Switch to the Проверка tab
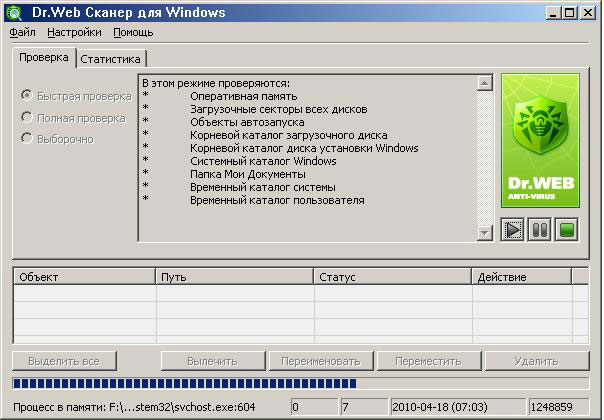Viewport: 604px width, 420px height. click(x=44, y=58)
